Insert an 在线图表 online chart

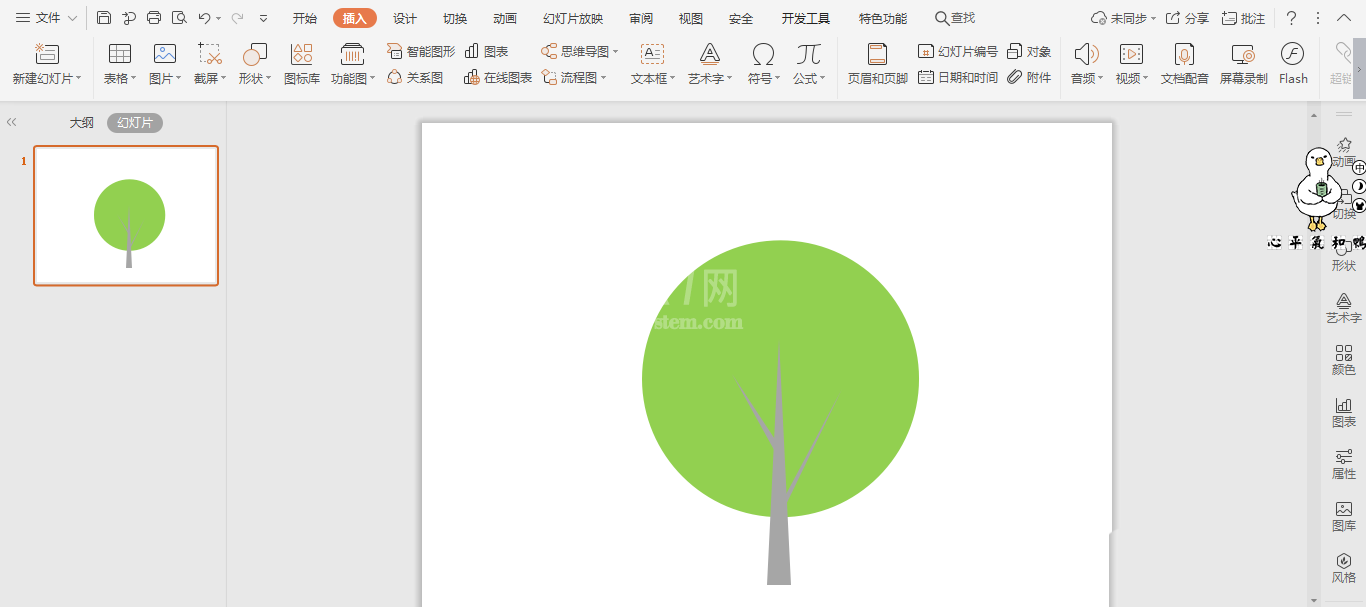point(498,77)
